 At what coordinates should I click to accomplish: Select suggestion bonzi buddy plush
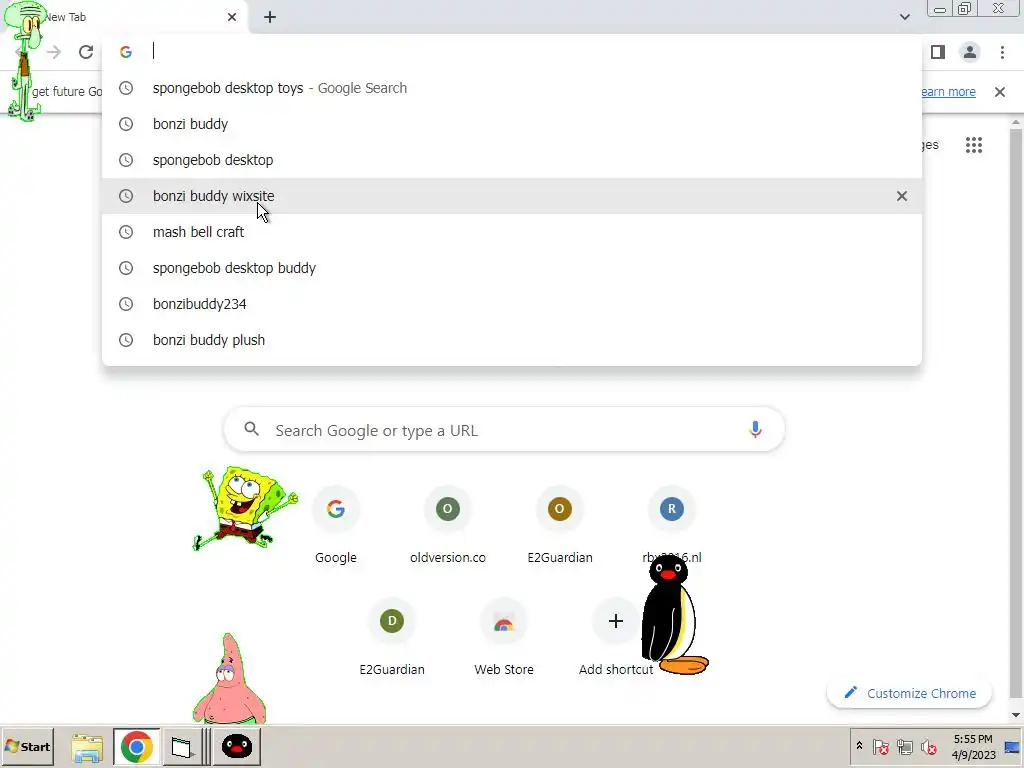click(512, 340)
